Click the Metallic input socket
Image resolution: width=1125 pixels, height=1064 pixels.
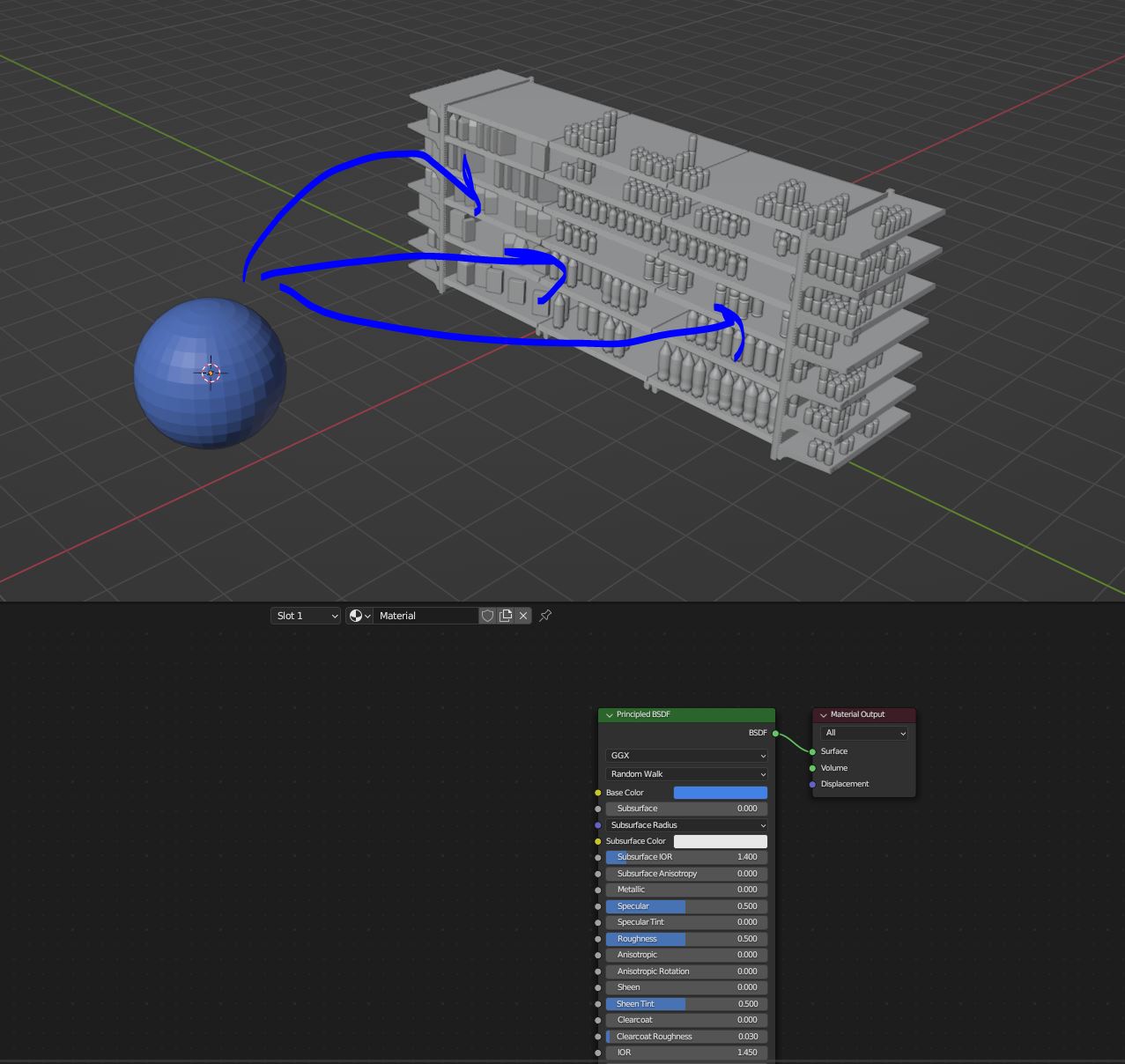point(598,890)
